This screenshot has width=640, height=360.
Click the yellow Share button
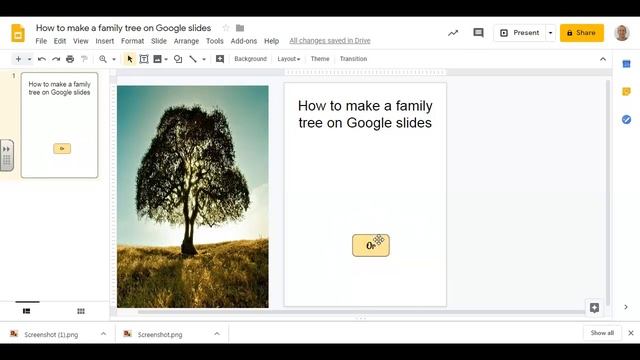click(582, 33)
